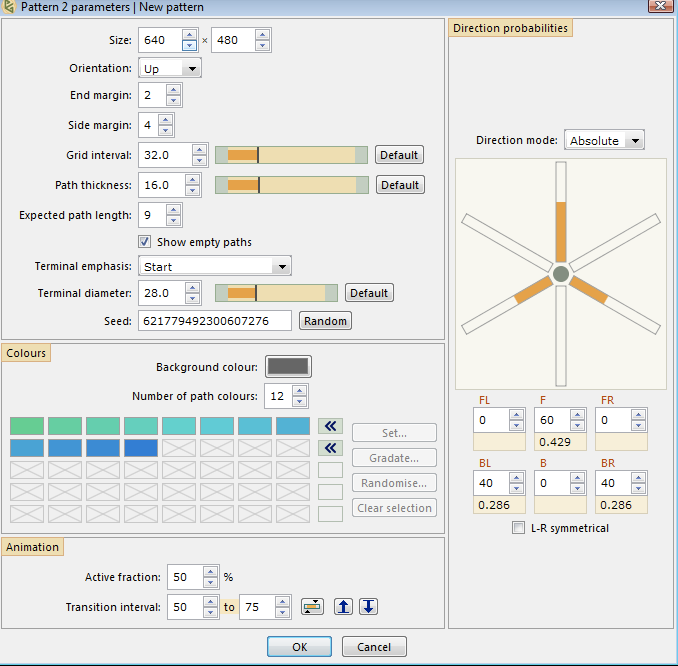This screenshot has height=666, width=678.
Task: Click the Cancel button
Action: click(374, 647)
